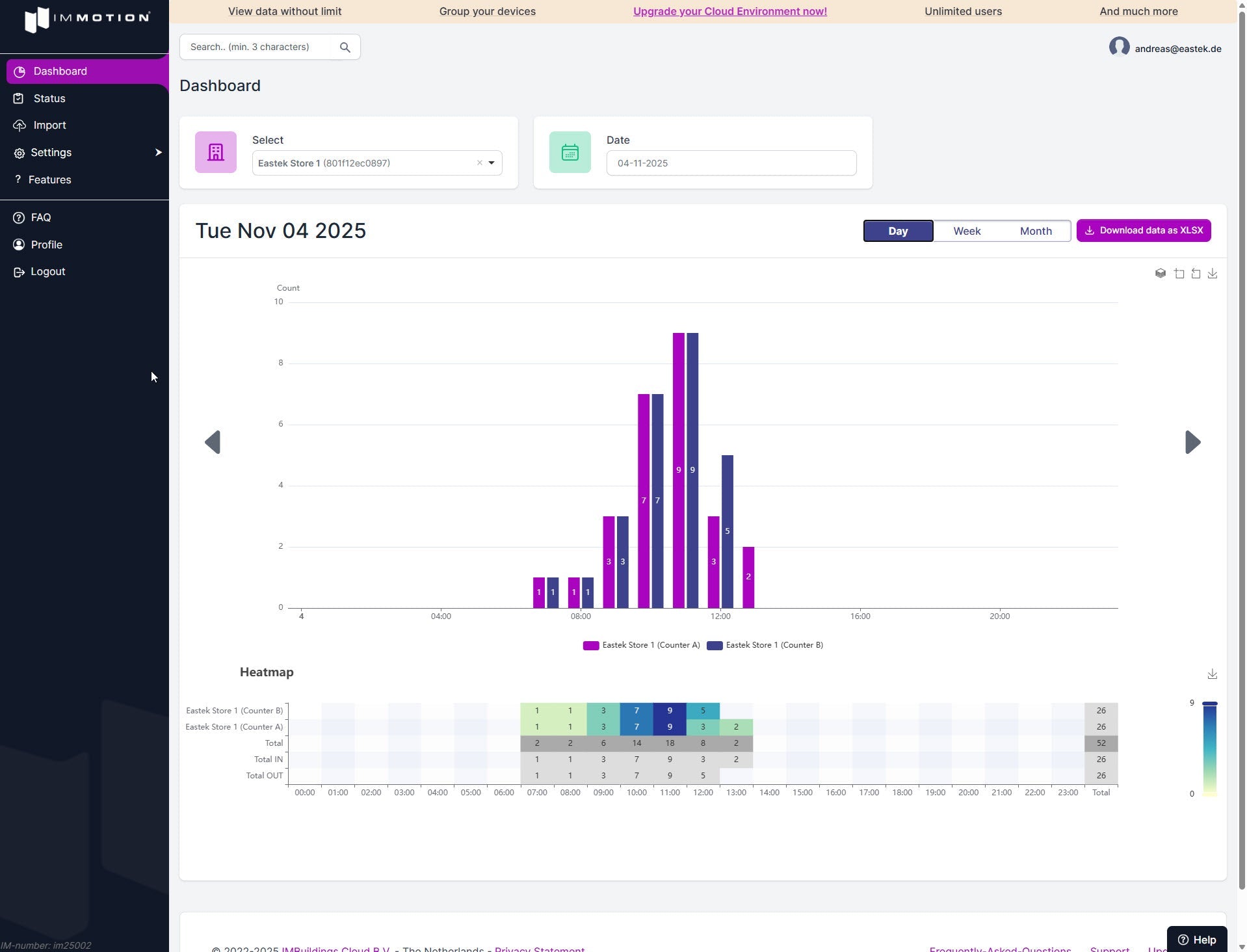The image size is (1247, 952).
Task: Download data as XLSX
Action: 1144,230
